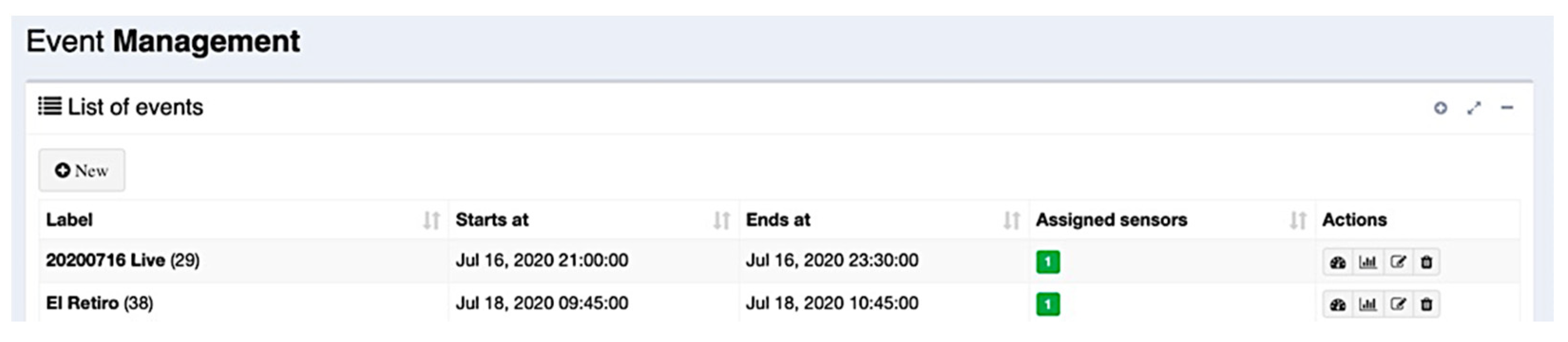Open the El Retiro event label
Image resolution: width=1568 pixels, height=342 pixels.
click(x=82, y=303)
